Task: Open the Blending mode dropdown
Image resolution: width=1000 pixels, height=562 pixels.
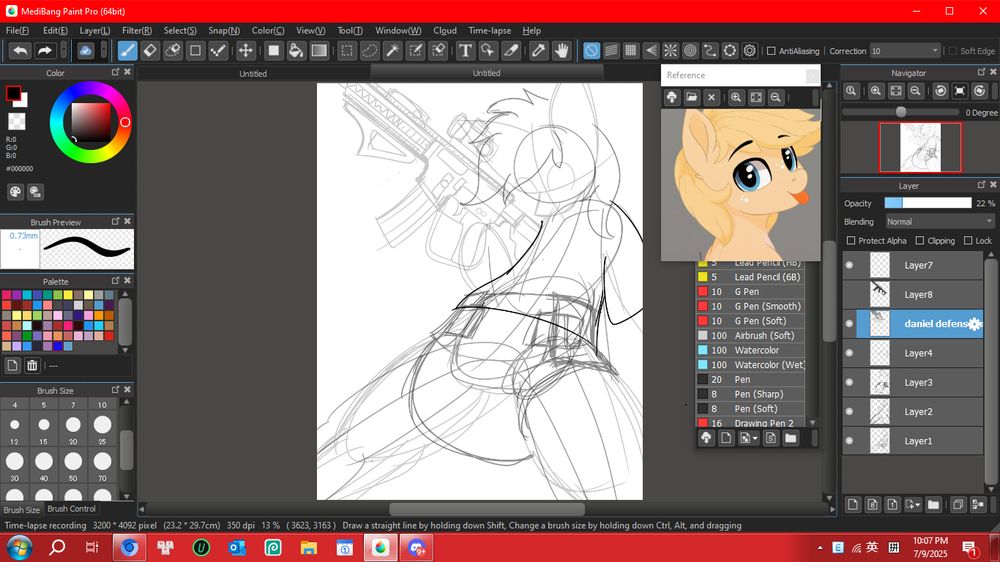Action: [x=940, y=221]
